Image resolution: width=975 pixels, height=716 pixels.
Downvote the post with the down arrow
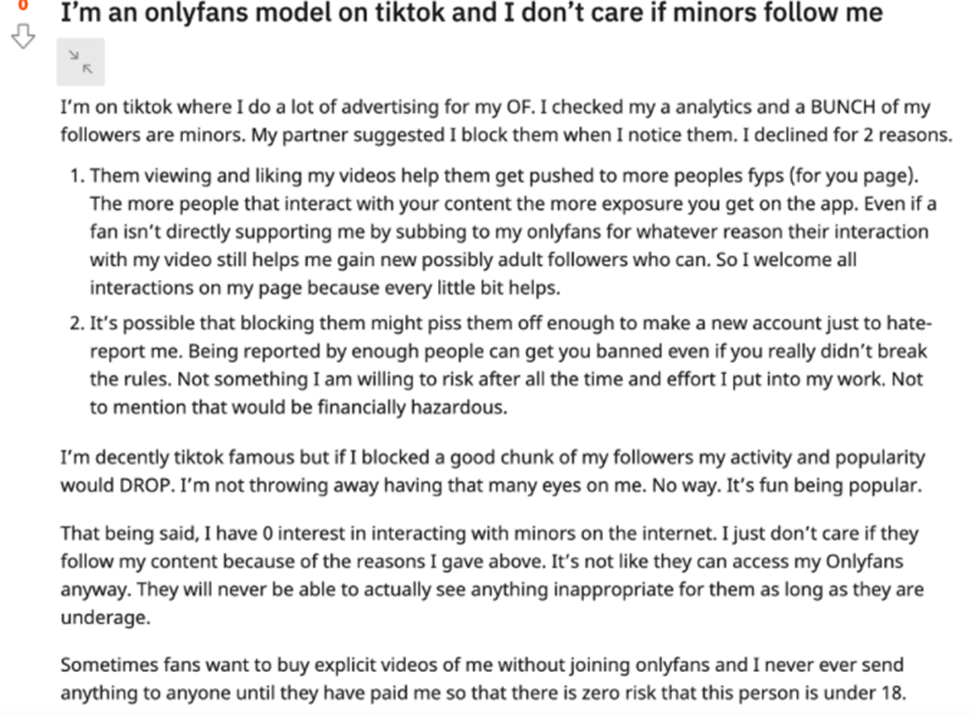[x=22, y=37]
